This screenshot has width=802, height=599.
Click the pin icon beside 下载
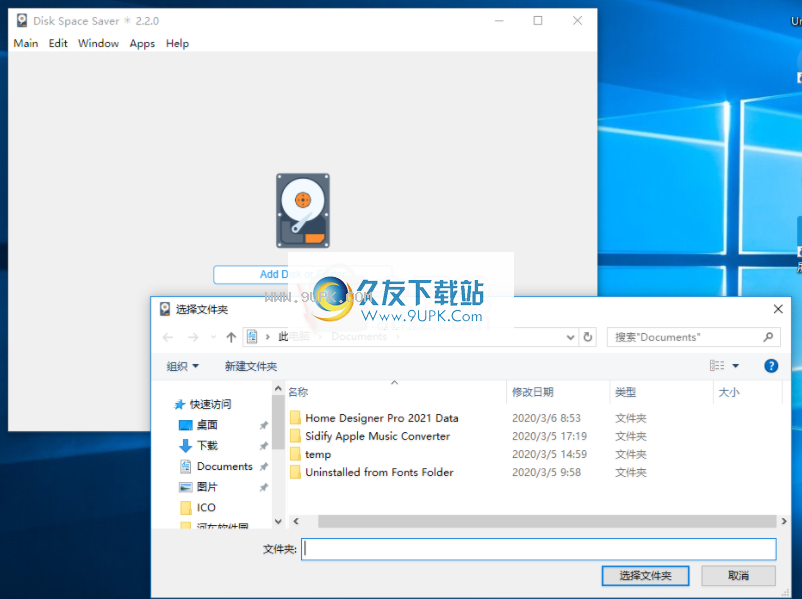(263, 446)
